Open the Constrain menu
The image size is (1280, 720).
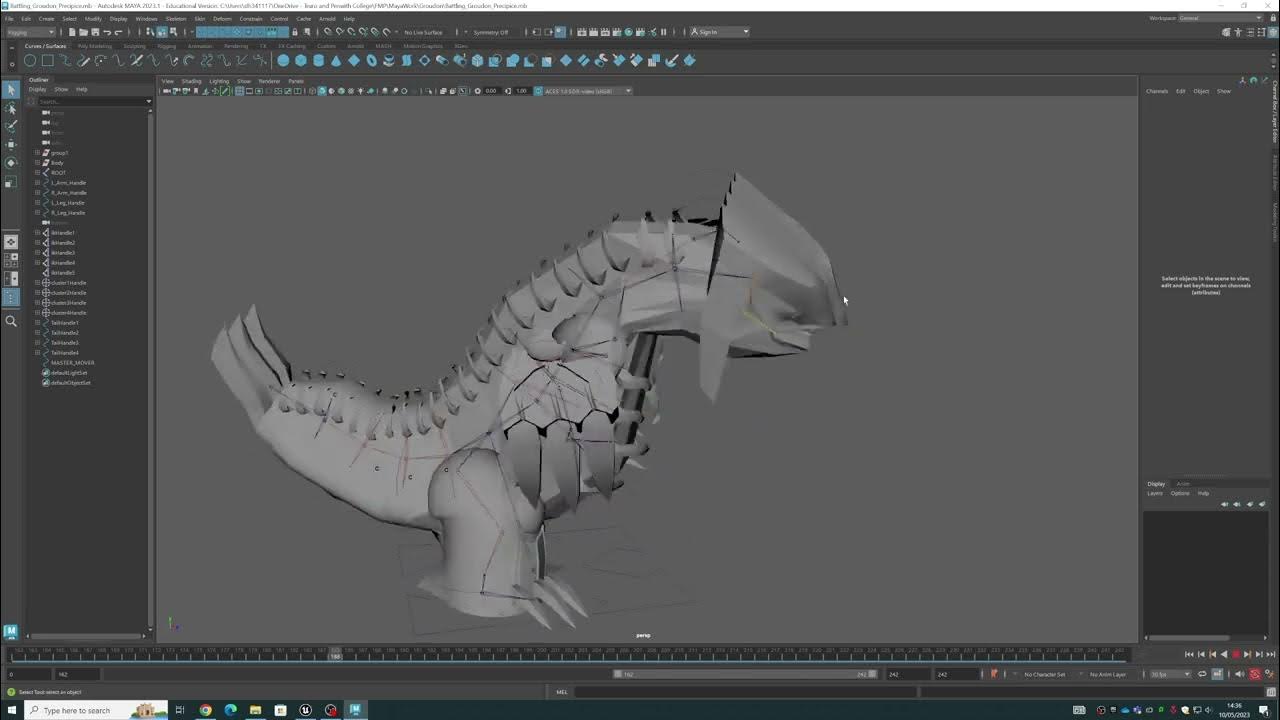pos(251,18)
